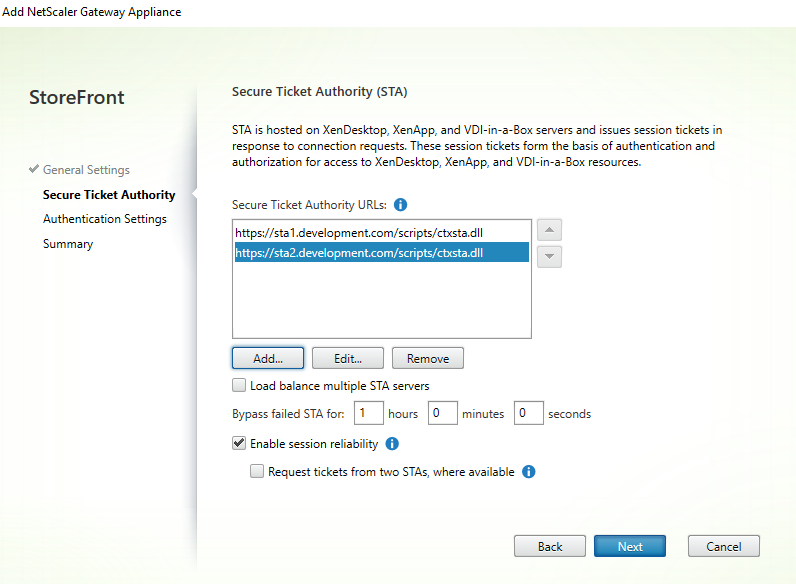This screenshot has width=796, height=584.
Task: Go to General Settings step
Action: tap(86, 170)
